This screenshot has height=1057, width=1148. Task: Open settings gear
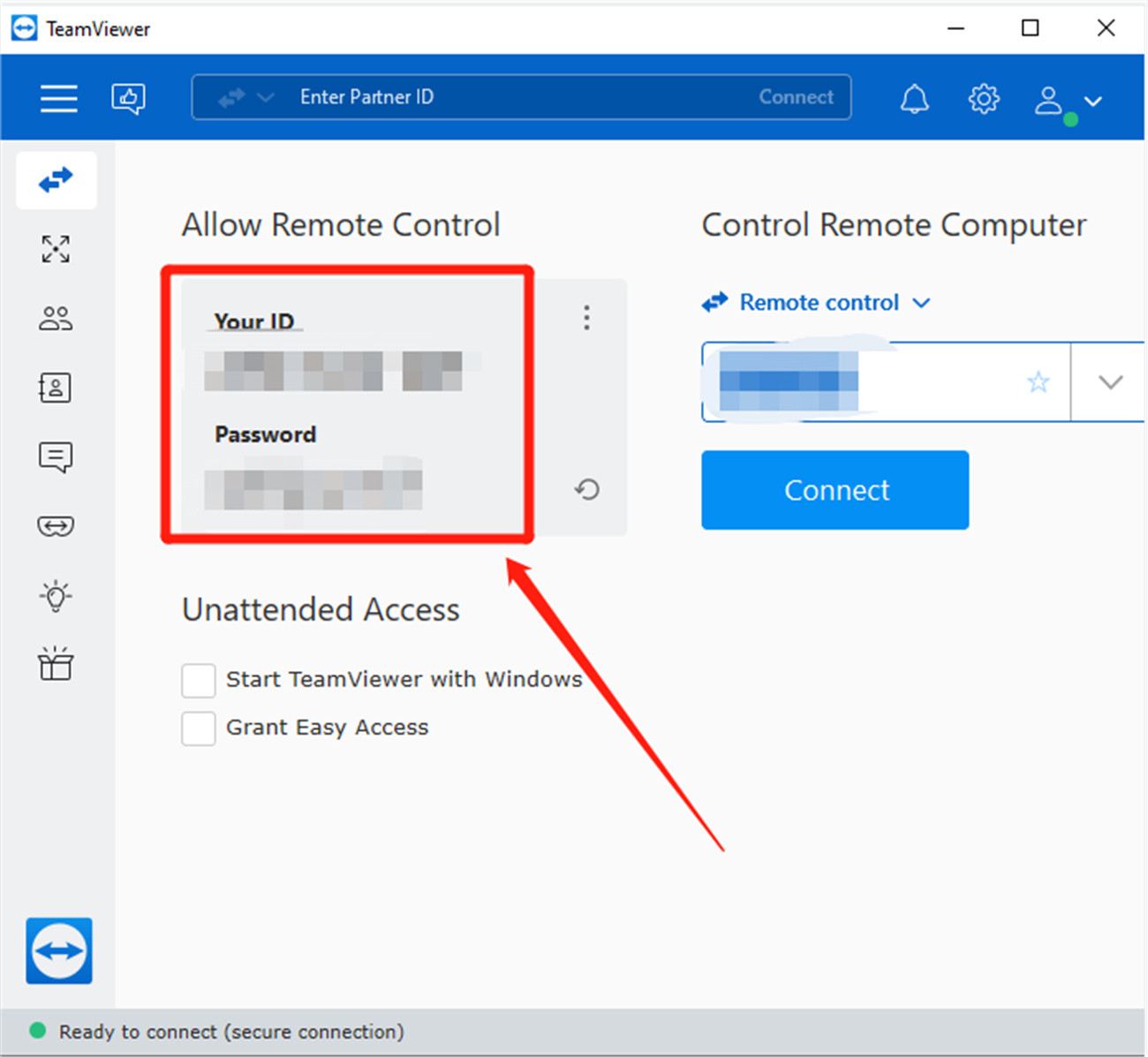point(984,99)
